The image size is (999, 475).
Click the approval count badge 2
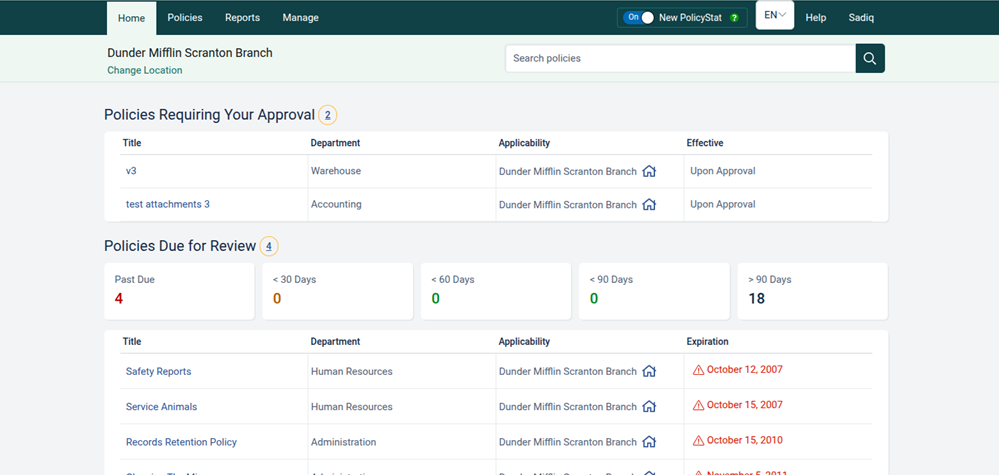click(x=327, y=115)
